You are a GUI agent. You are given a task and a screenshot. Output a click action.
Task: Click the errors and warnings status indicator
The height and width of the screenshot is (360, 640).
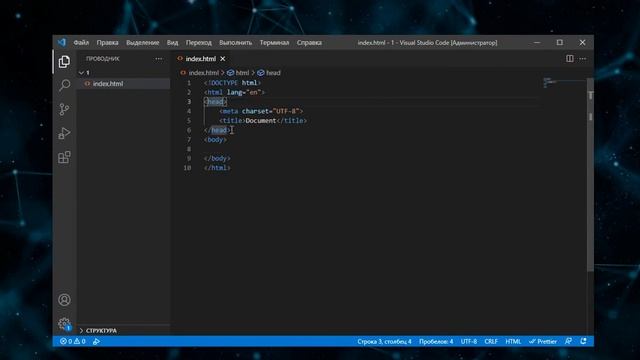point(73,341)
